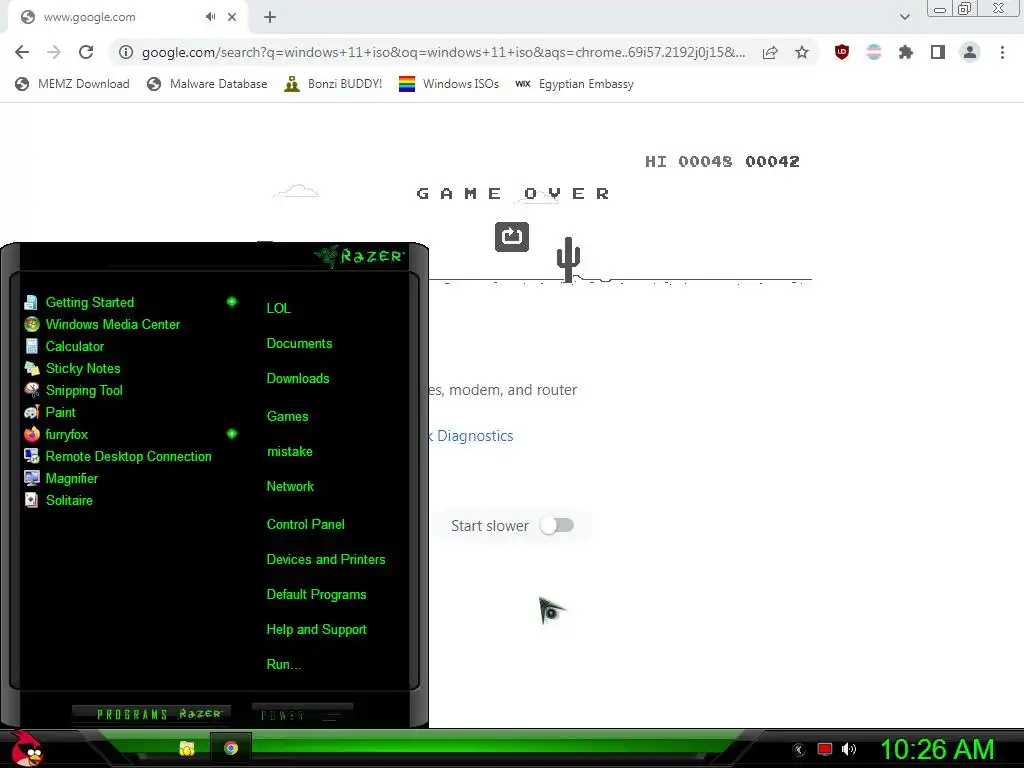Open Control Panel
1024x768 pixels.
[305, 524]
